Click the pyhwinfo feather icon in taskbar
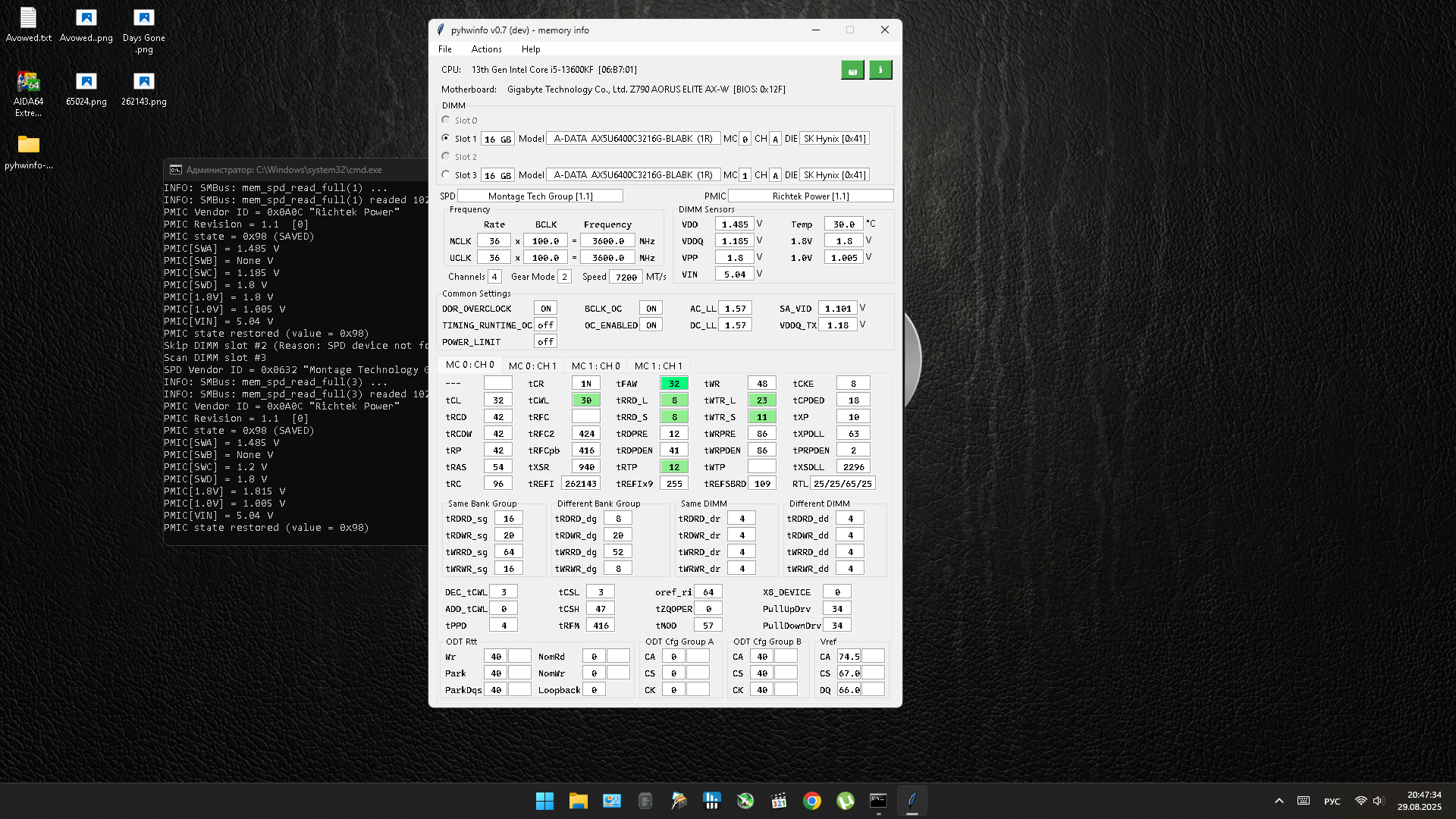This screenshot has height=819, width=1456. click(912, 801)
